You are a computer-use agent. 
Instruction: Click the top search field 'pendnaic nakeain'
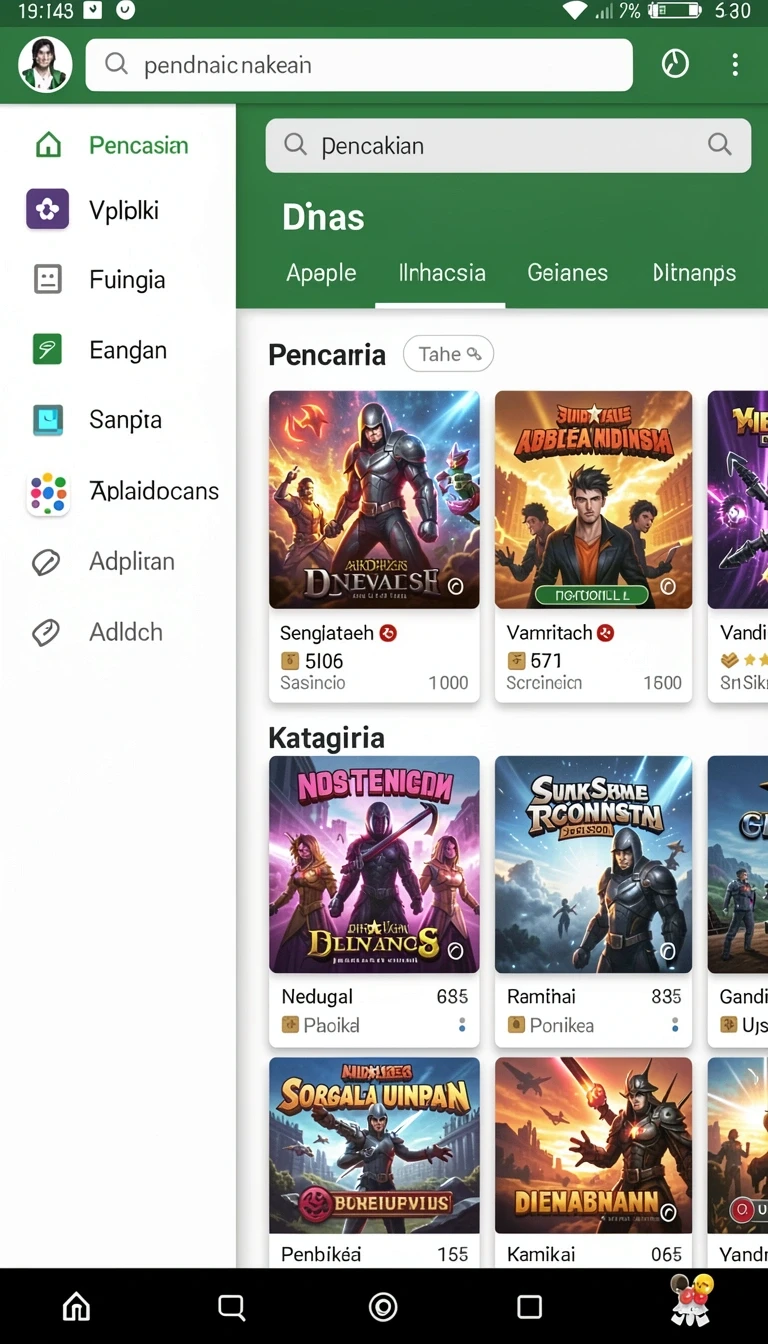pos(359,65)
